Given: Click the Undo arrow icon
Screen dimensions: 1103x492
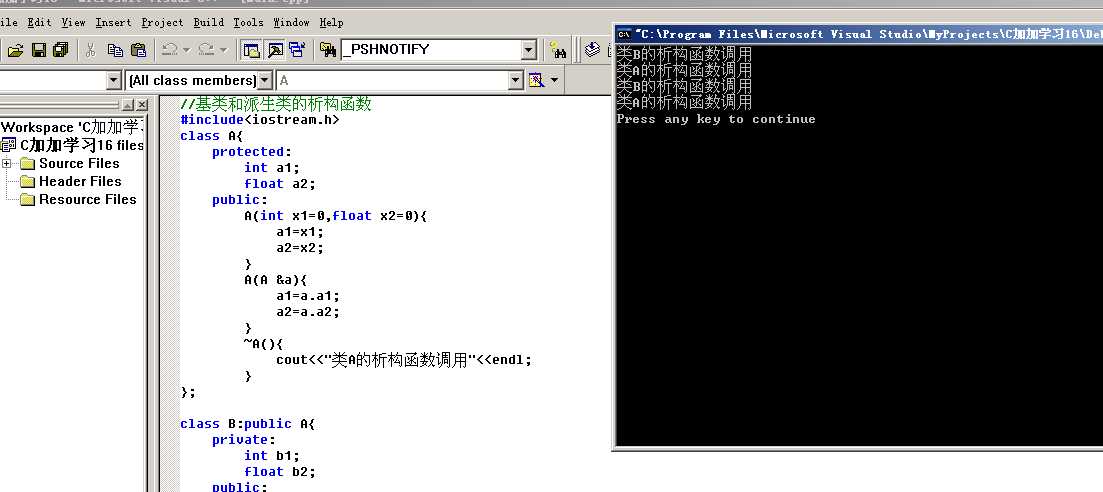Looking at the screenshot, I should pyautogui.click(x=170, y=49).
